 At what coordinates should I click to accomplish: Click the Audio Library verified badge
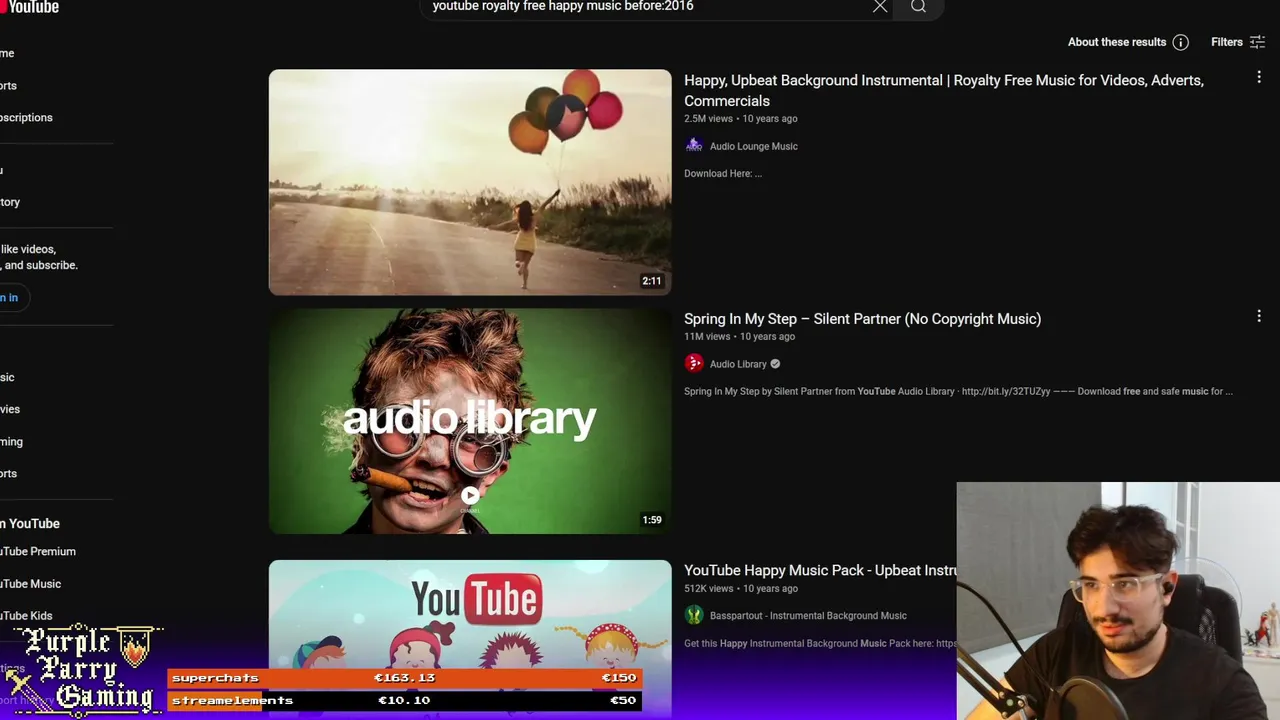(x=775, y=364)
